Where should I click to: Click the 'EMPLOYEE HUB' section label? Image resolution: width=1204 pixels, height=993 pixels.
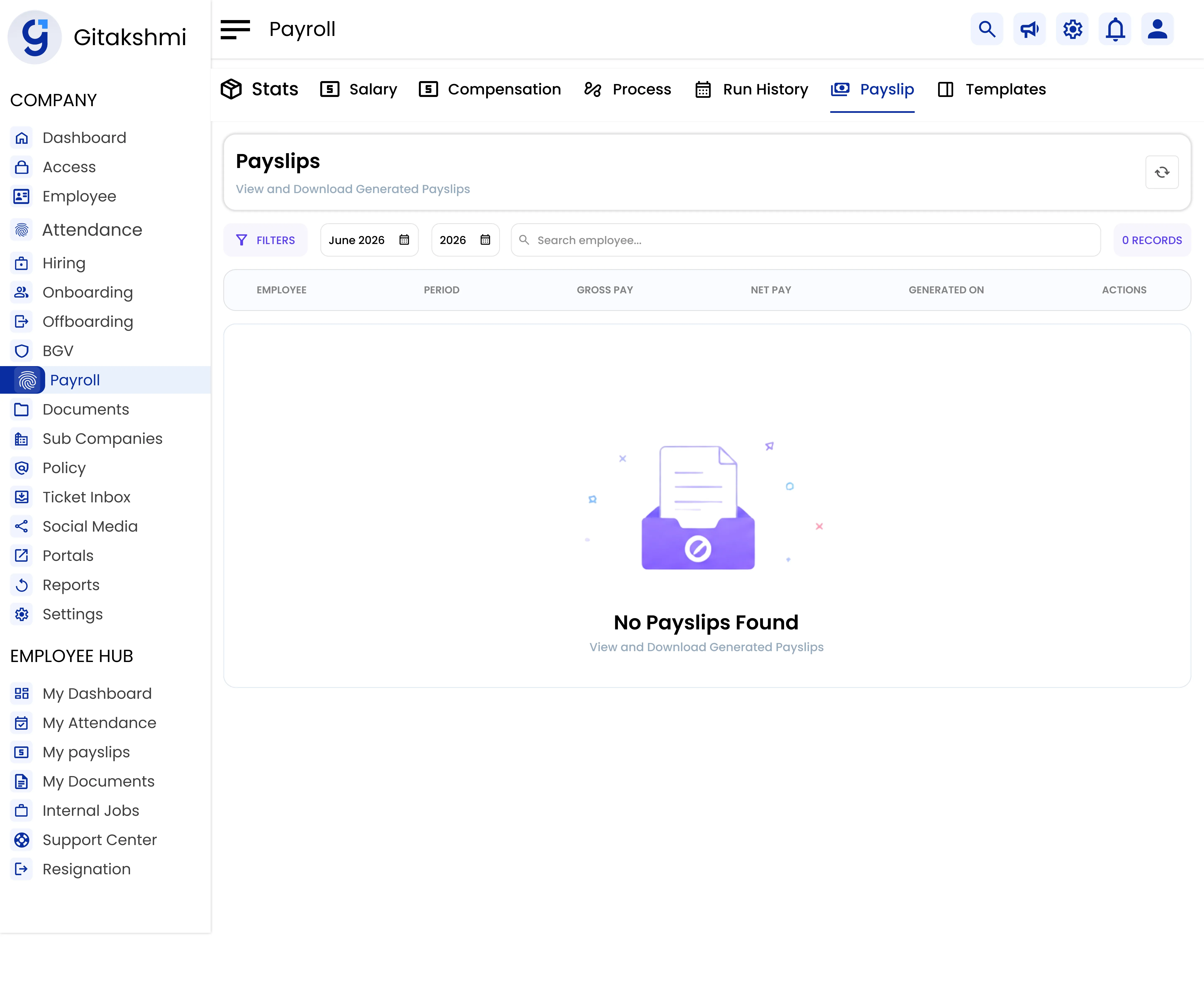pos(71,656)
